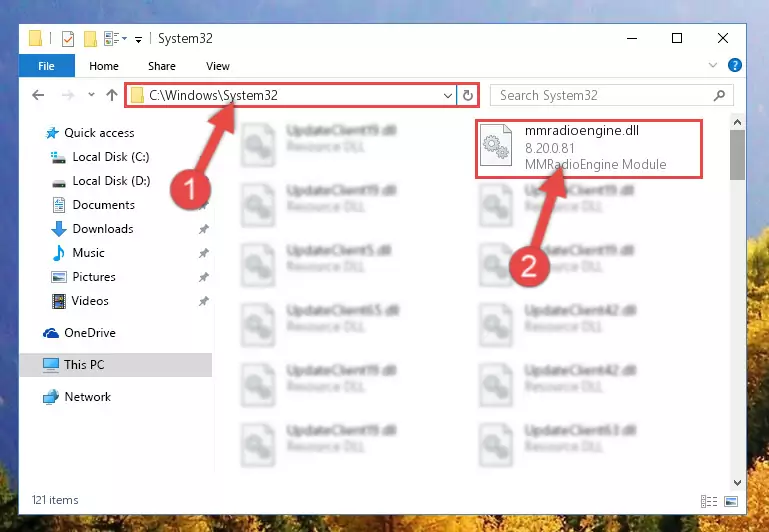The height and width of the screenshot is (532, 769).
Task: Click the magnifier search icon
Action: click(x=719, y=95)
